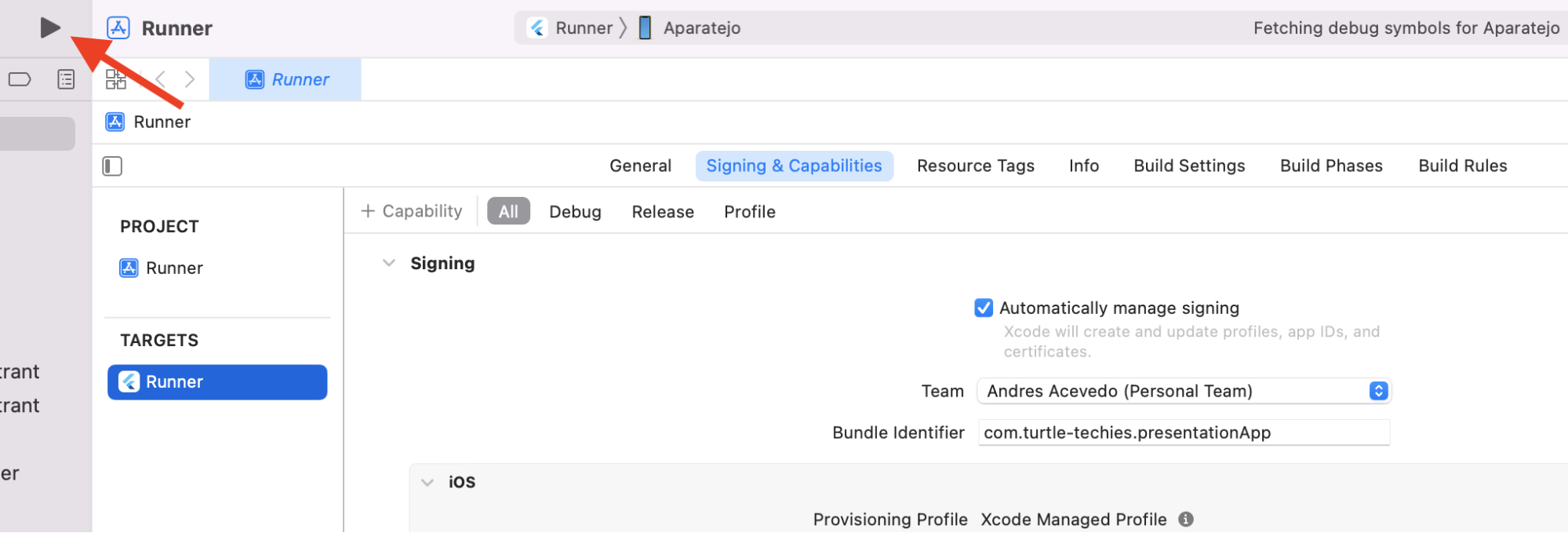The image size is (1568, 533).
Task: Uncheck Automatically manage signing
Action: click(984, 308)
